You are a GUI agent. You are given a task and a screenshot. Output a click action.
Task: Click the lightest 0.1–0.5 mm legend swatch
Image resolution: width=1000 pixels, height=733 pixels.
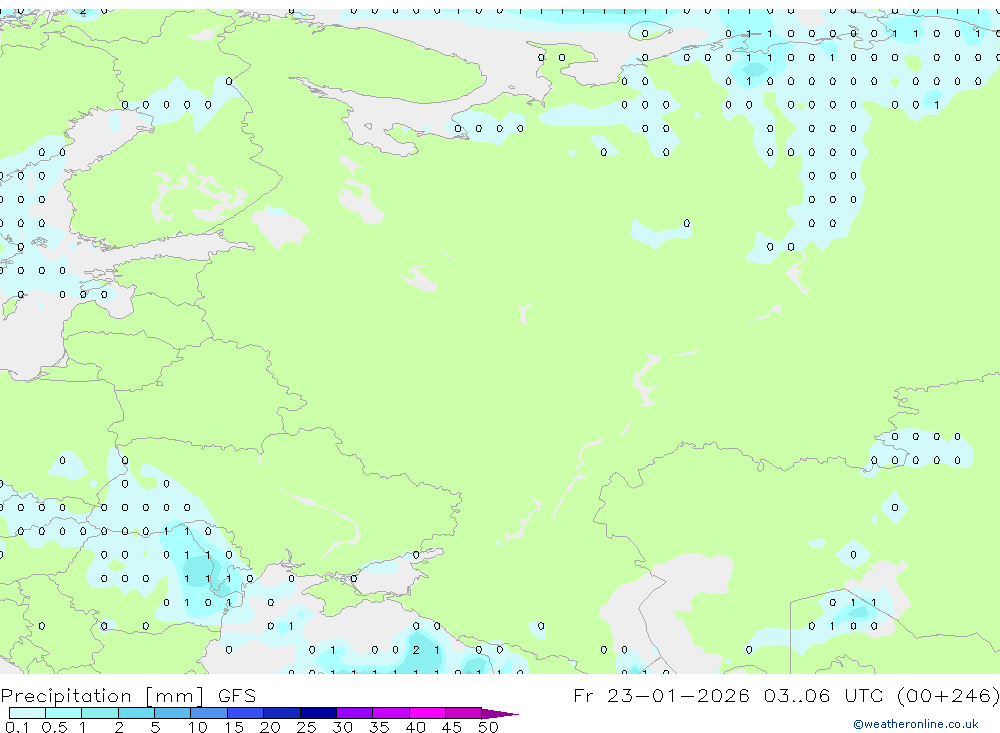click(x=27, y=713)
